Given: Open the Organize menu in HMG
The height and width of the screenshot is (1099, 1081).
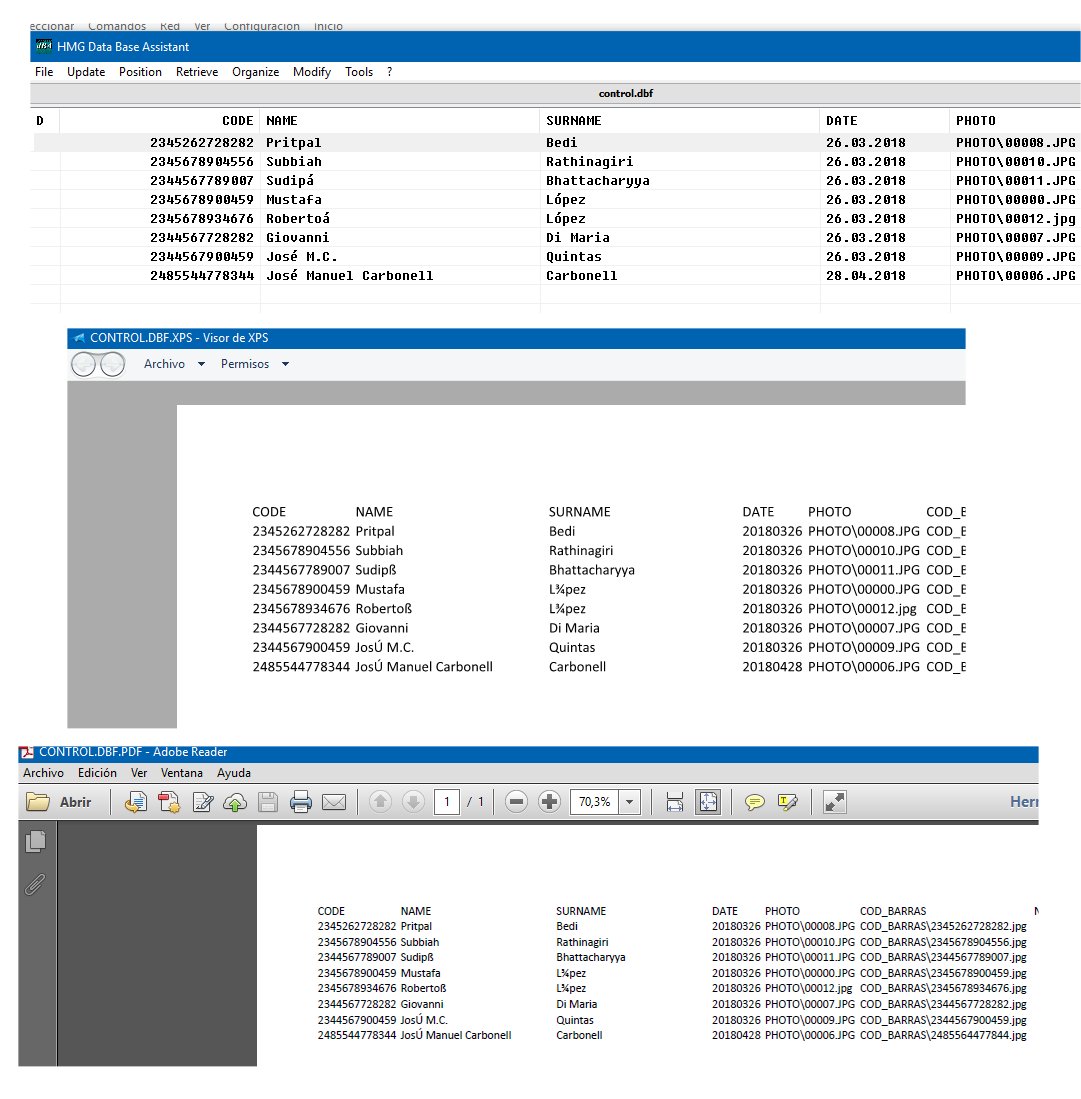Looking at the screenshot, I should tap(256, 72).
